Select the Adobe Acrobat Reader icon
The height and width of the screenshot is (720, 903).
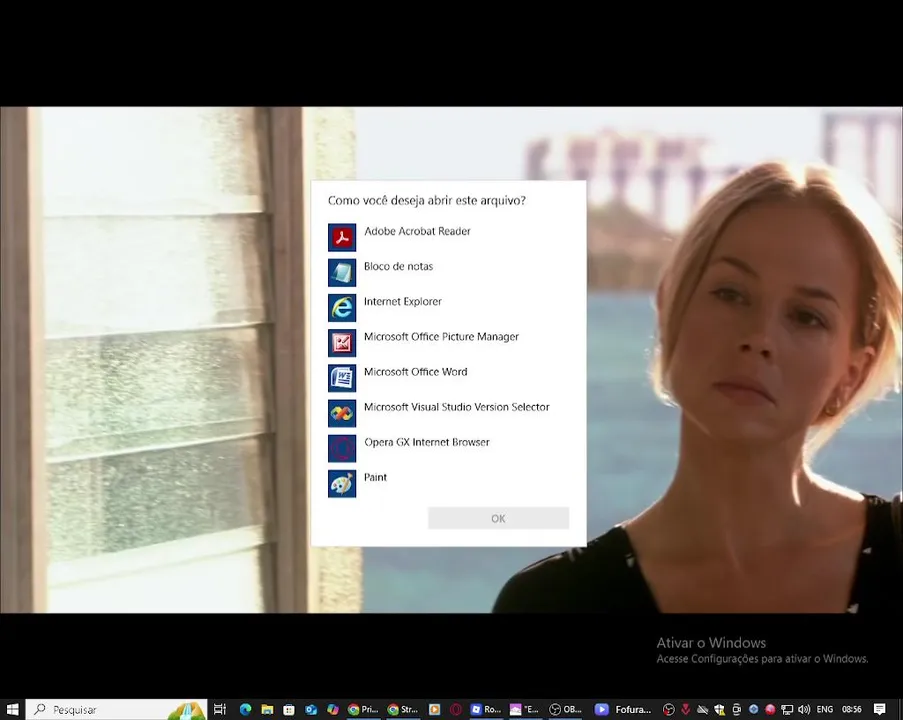point(342,237)
